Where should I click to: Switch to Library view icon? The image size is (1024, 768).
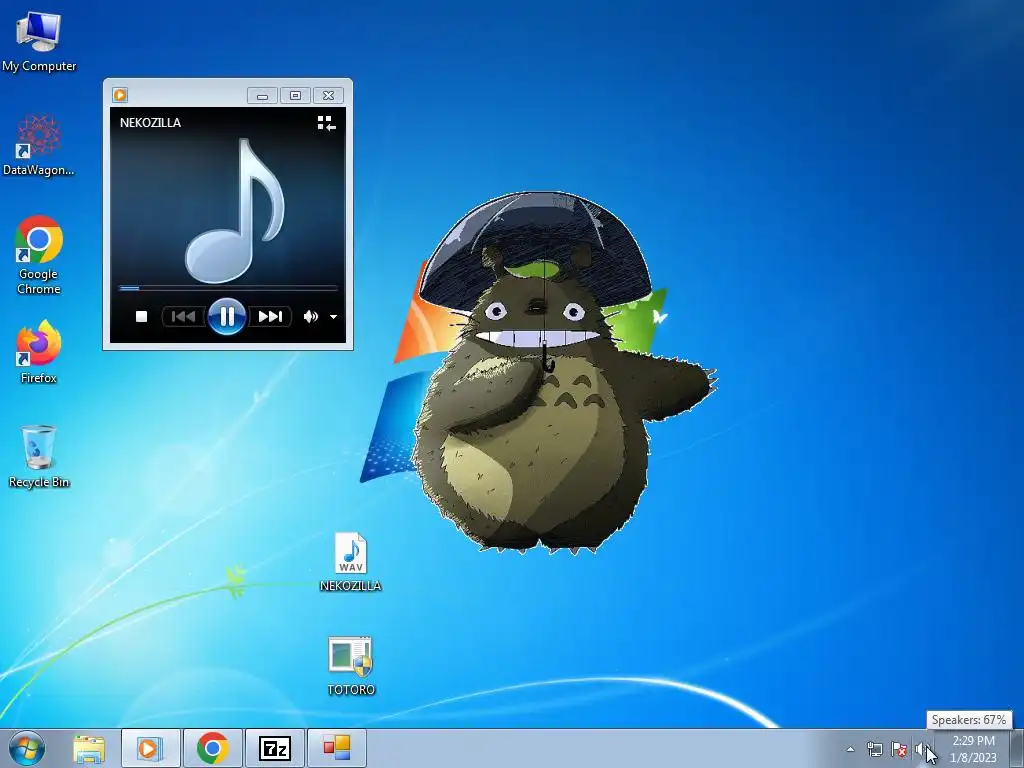click(x=326, y=123)
